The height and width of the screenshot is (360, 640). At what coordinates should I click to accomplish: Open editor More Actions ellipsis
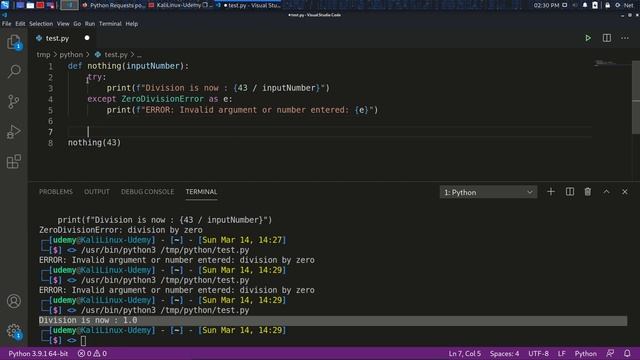625,38
